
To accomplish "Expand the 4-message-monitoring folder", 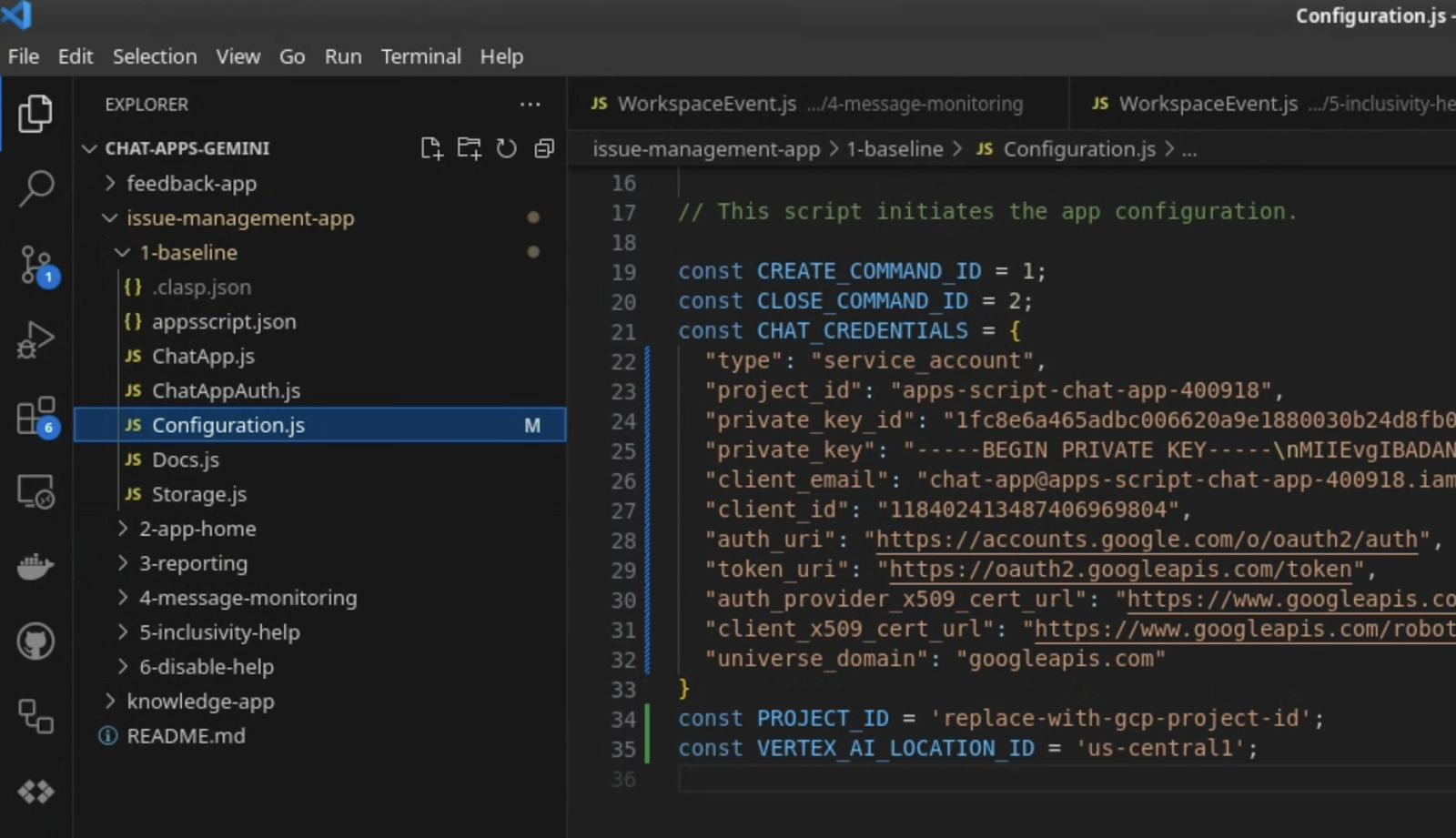I will pos(248,598).
